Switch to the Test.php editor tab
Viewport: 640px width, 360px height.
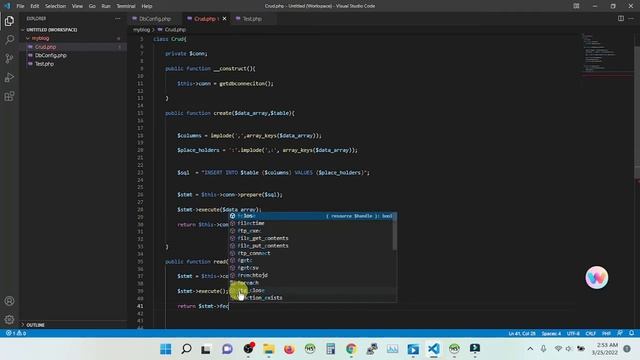tap(252, 19)
